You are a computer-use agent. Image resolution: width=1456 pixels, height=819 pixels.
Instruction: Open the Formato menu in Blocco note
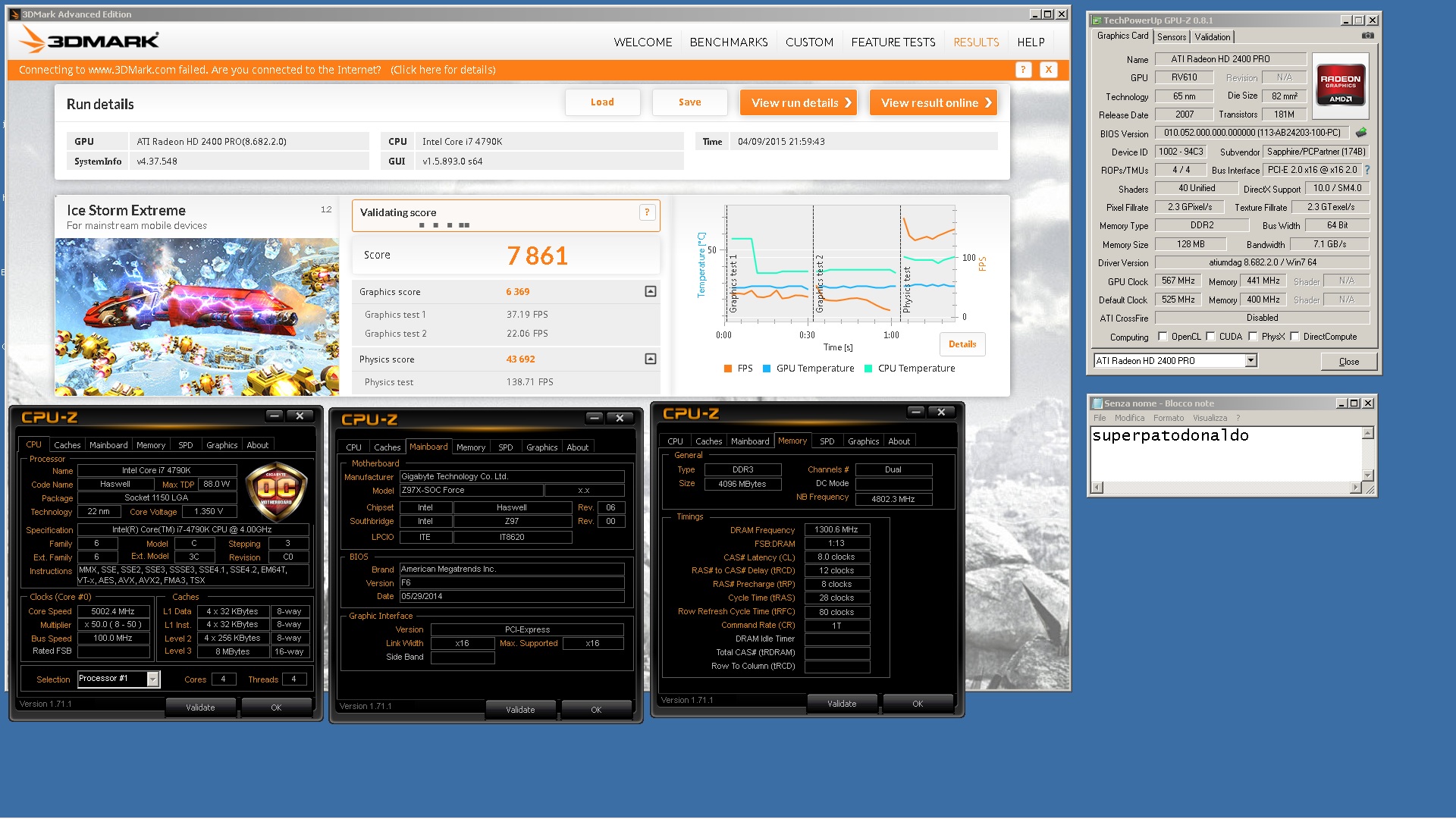tap(1168, 418)
